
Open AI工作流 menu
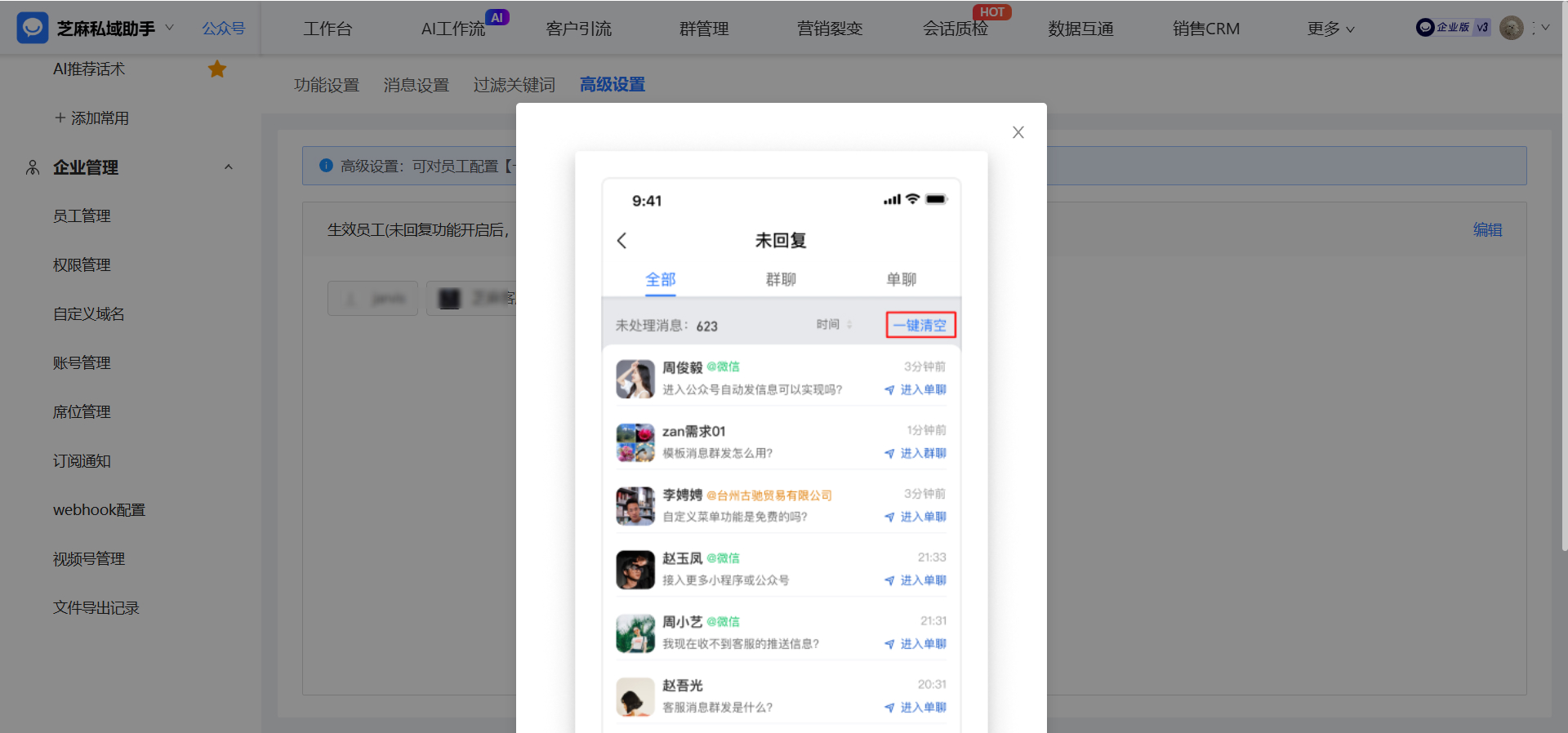pos(453,29)
